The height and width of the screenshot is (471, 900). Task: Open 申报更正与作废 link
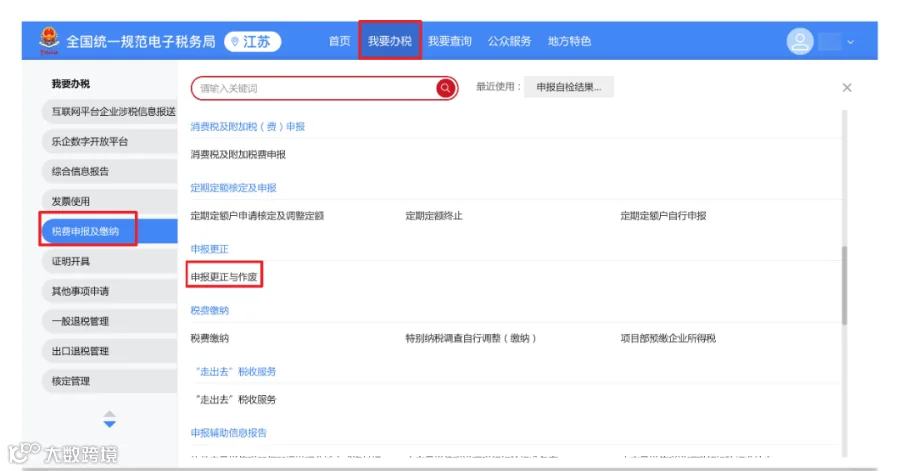pos(224,277)
